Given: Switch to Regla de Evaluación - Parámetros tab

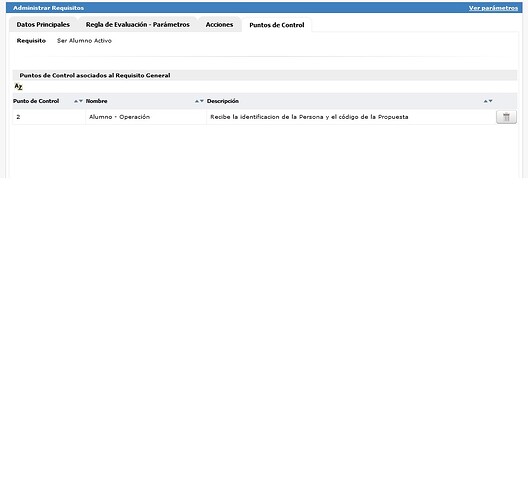Looking at the screenshot, I should [x=138, y=25].
